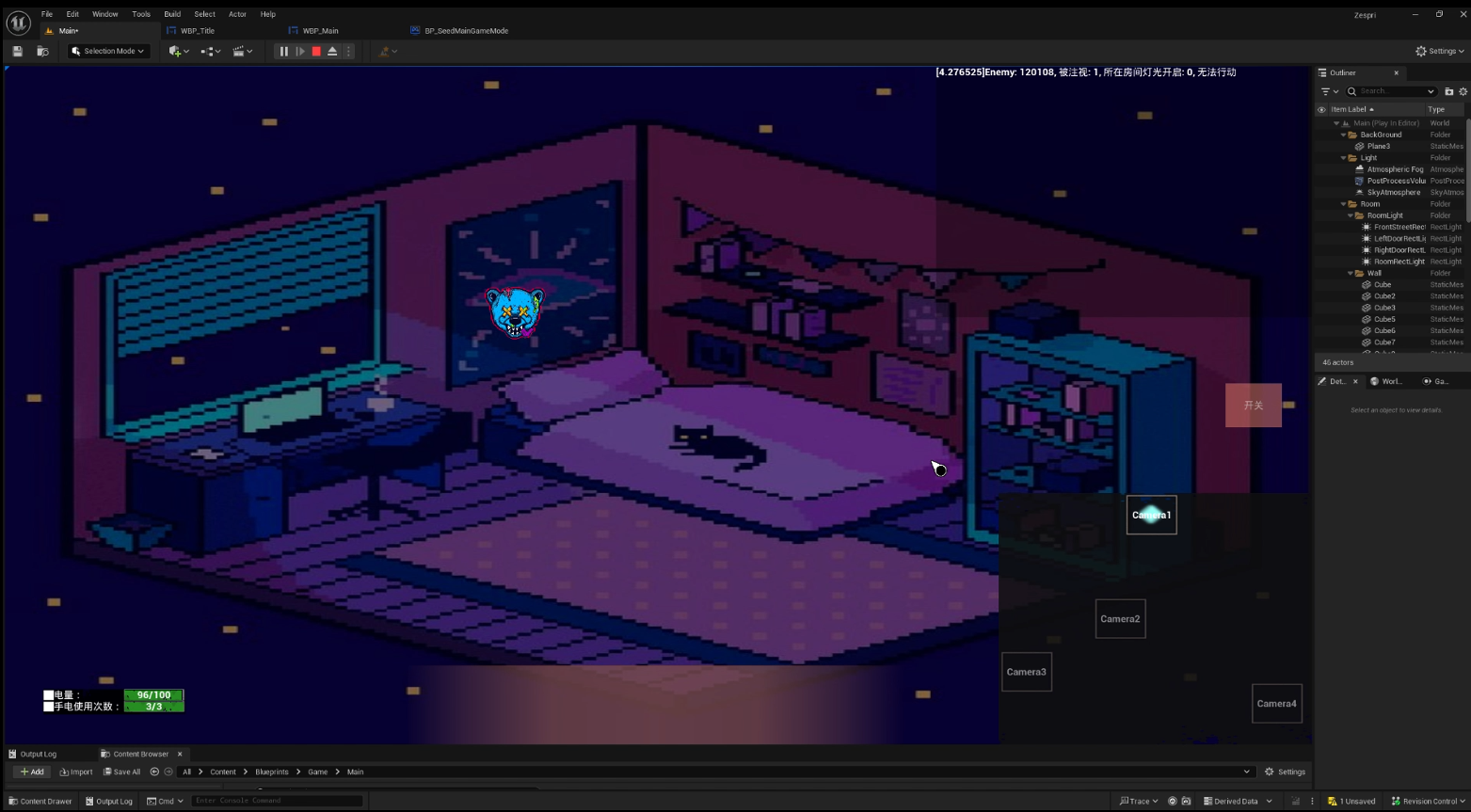
Task: Open the Selection Mode dropdown
Action: [108, 51]
